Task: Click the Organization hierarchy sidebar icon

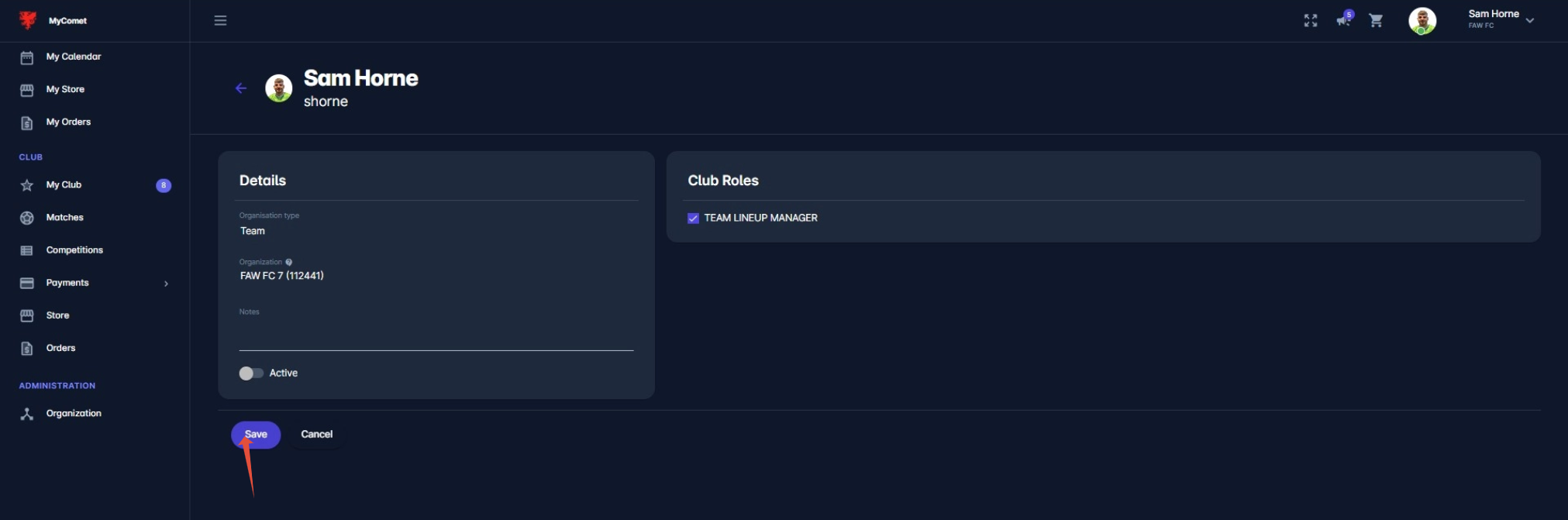Action: tap(27, 414)
